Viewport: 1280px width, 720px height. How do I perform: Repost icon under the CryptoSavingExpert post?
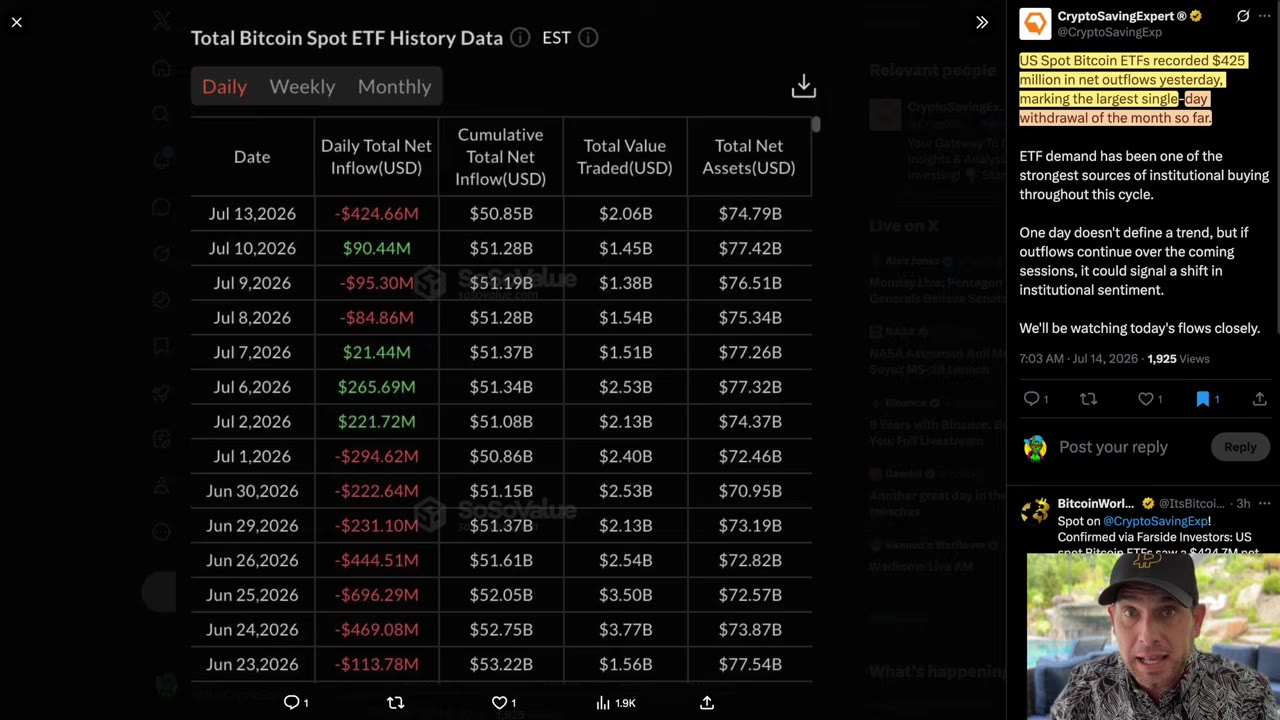(1088, 399)
